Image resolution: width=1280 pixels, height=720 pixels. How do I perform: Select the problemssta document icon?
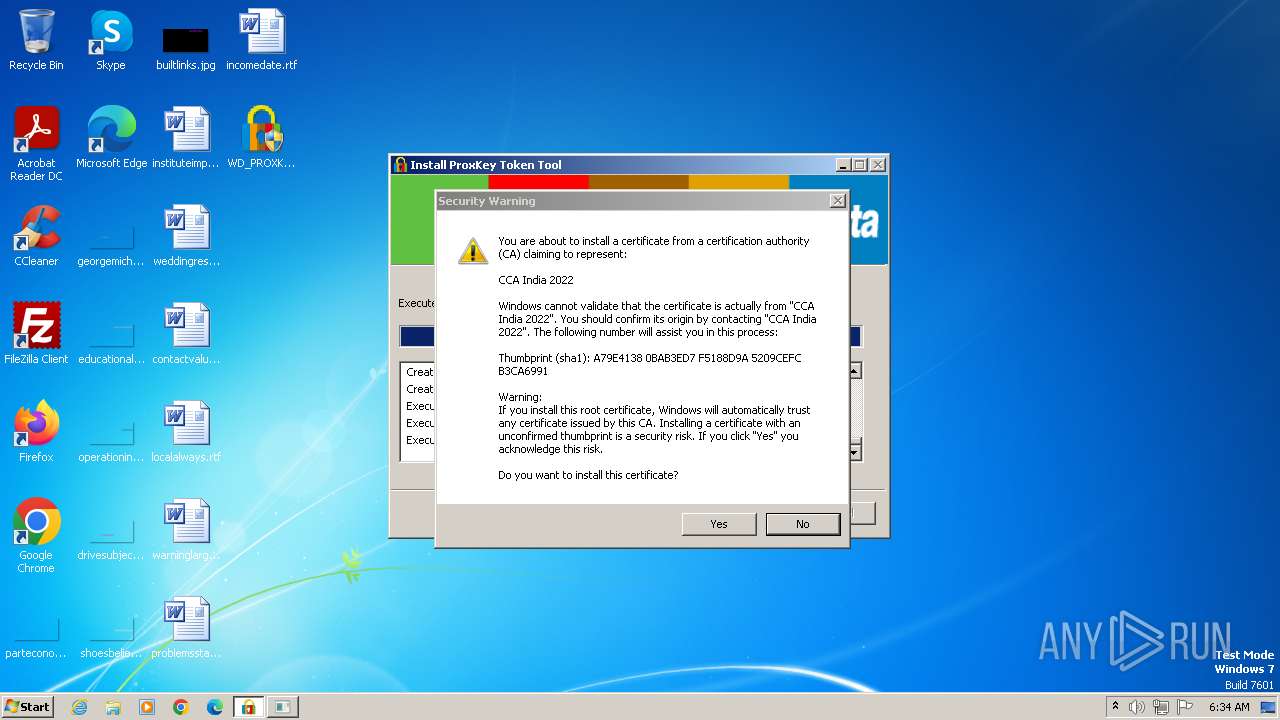coord(186,628)
